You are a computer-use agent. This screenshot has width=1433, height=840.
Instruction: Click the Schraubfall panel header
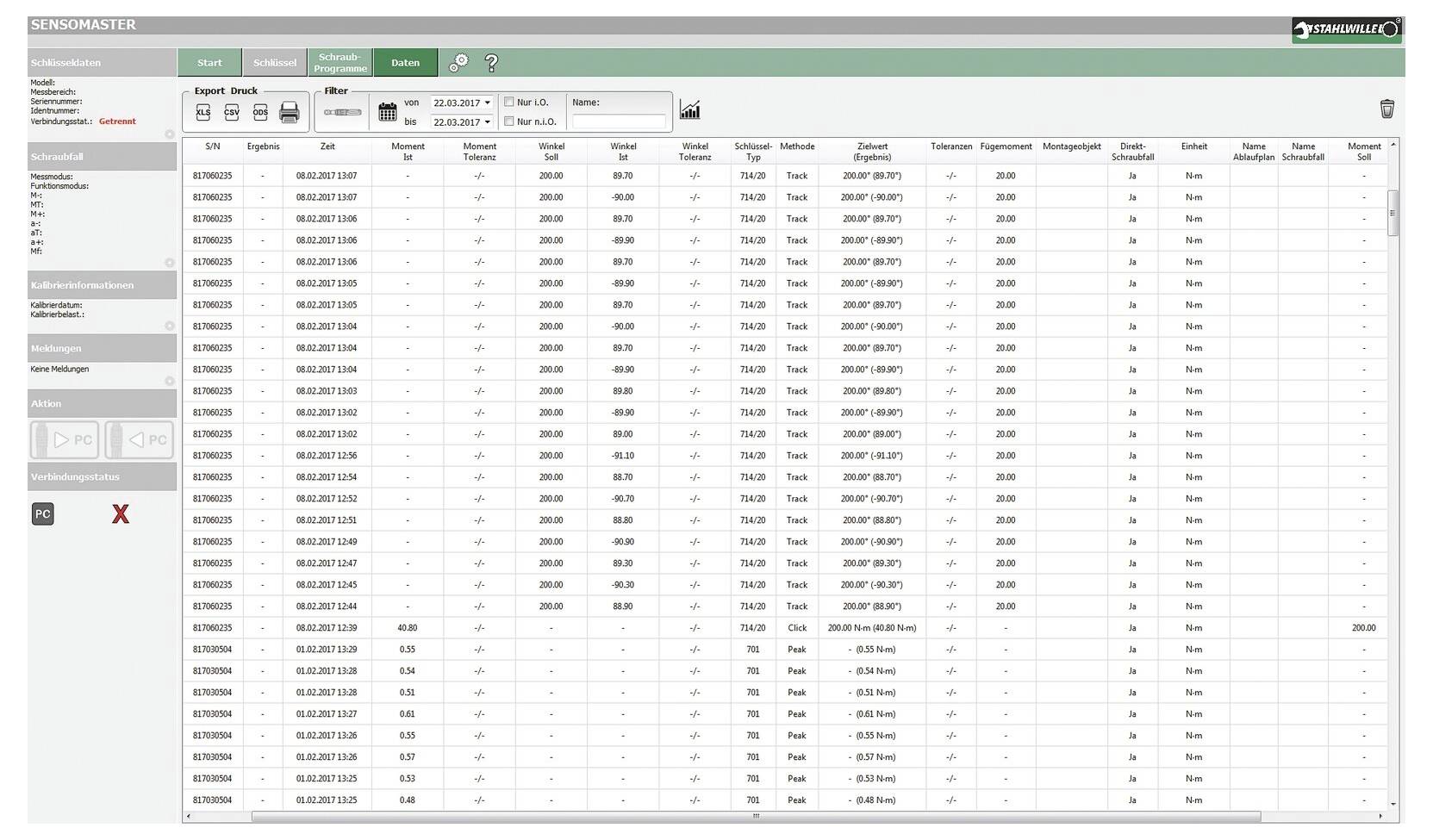(102, 156)
